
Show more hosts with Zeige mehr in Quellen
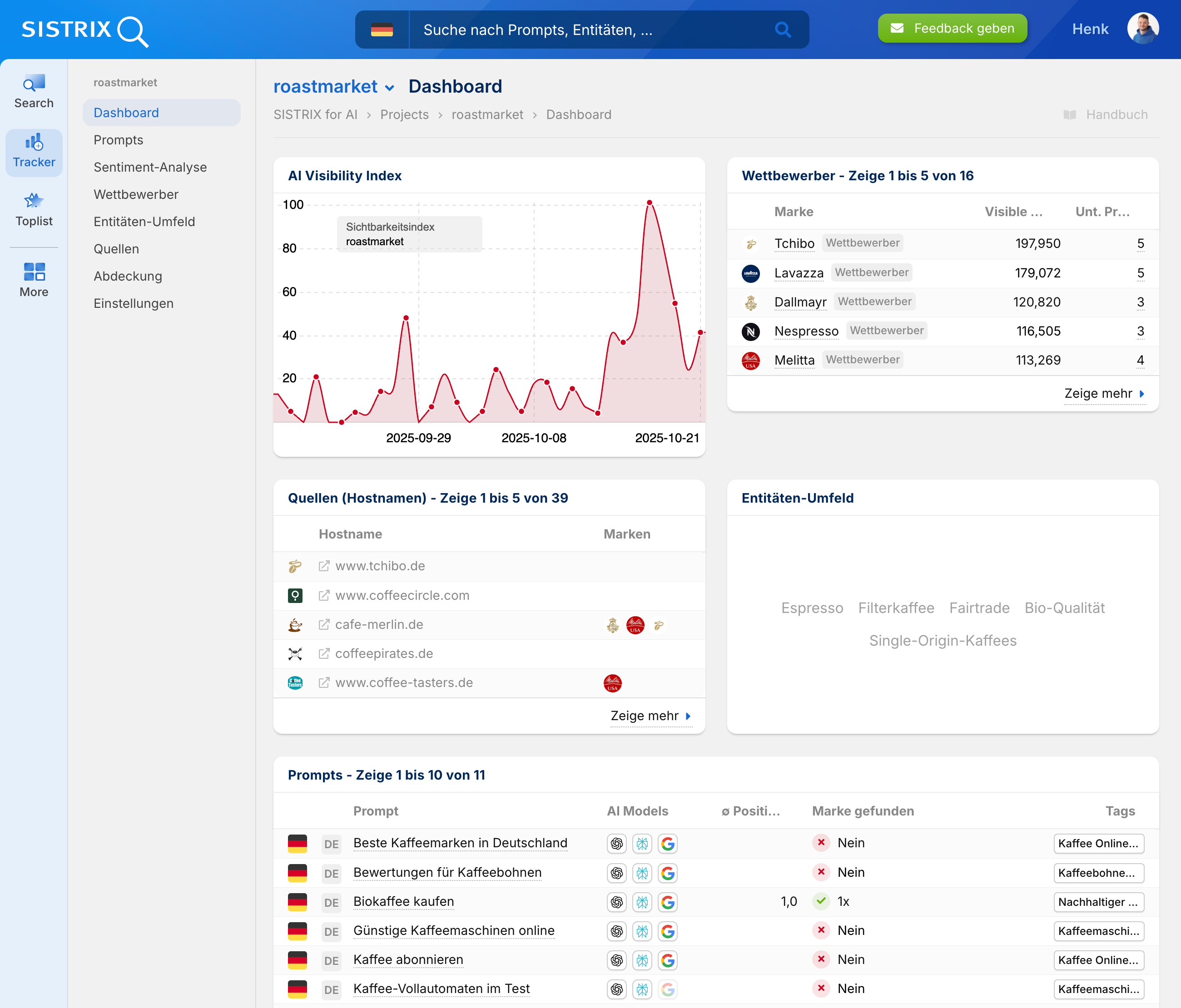(650, 716)
